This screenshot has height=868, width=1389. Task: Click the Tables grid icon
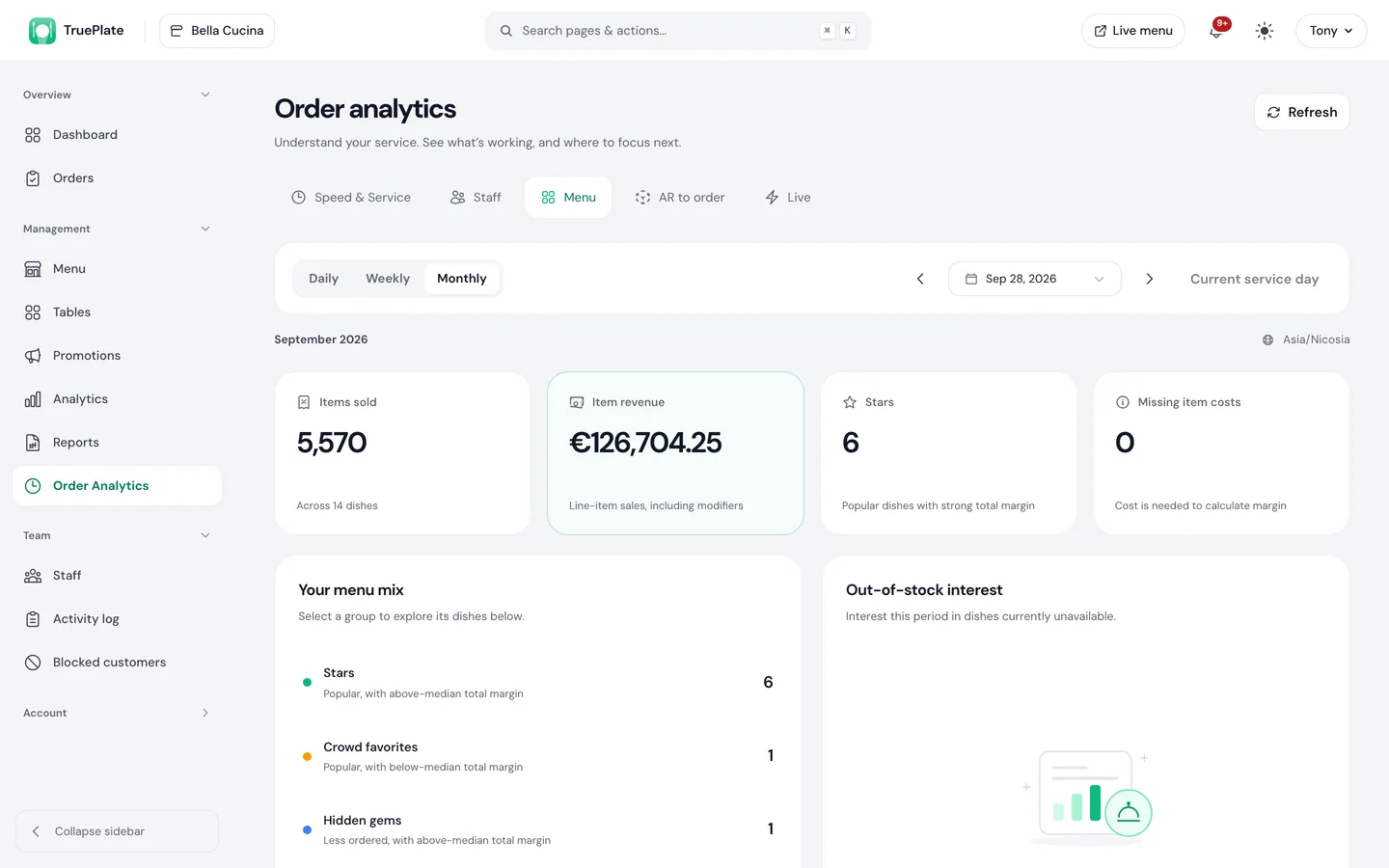pyautogui.click(x=33, y=312)
